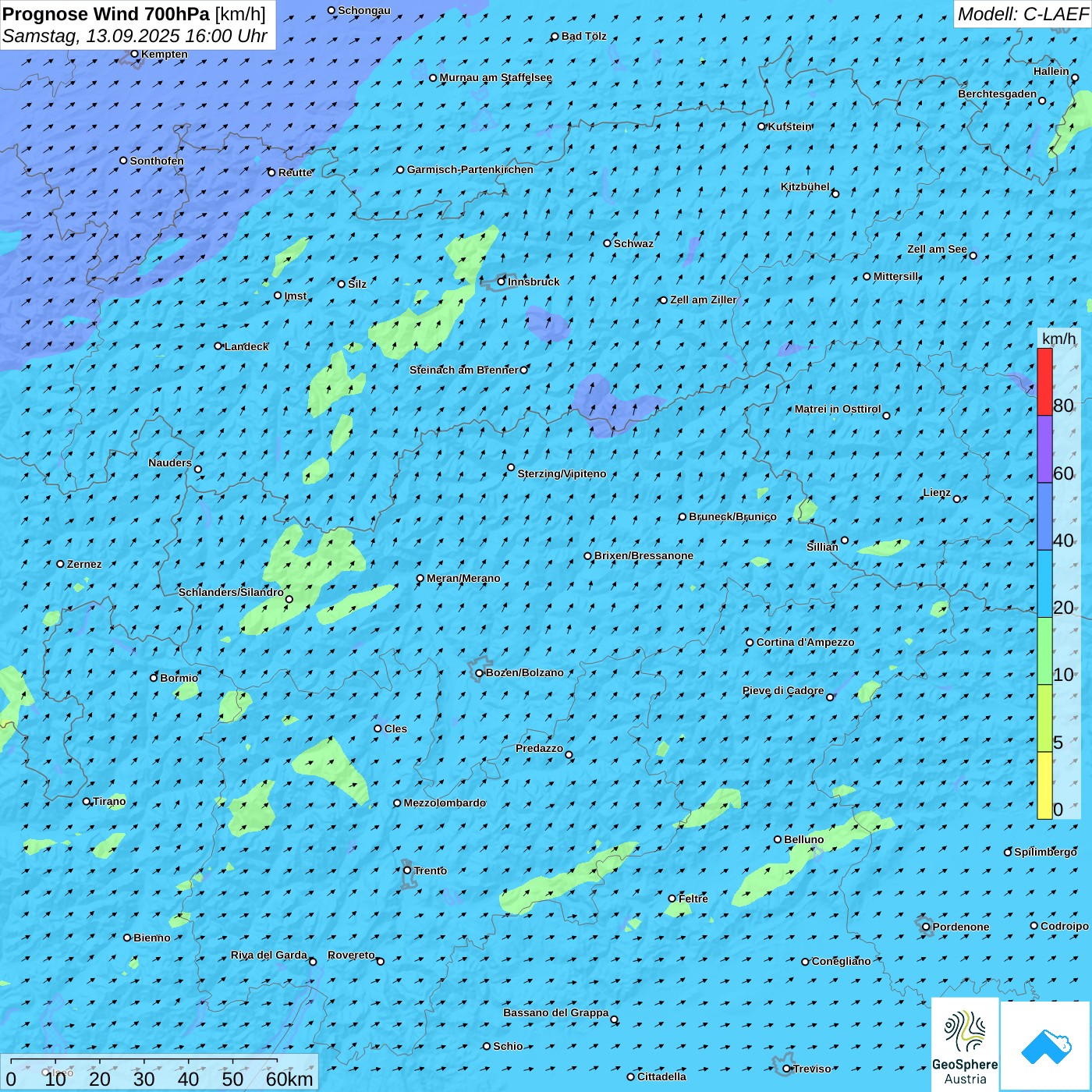This screenshot has width=1092, height=1092.
Task: Click the 'Sonthofen' label
Action: pyautogui.click(x=157, y=161)
